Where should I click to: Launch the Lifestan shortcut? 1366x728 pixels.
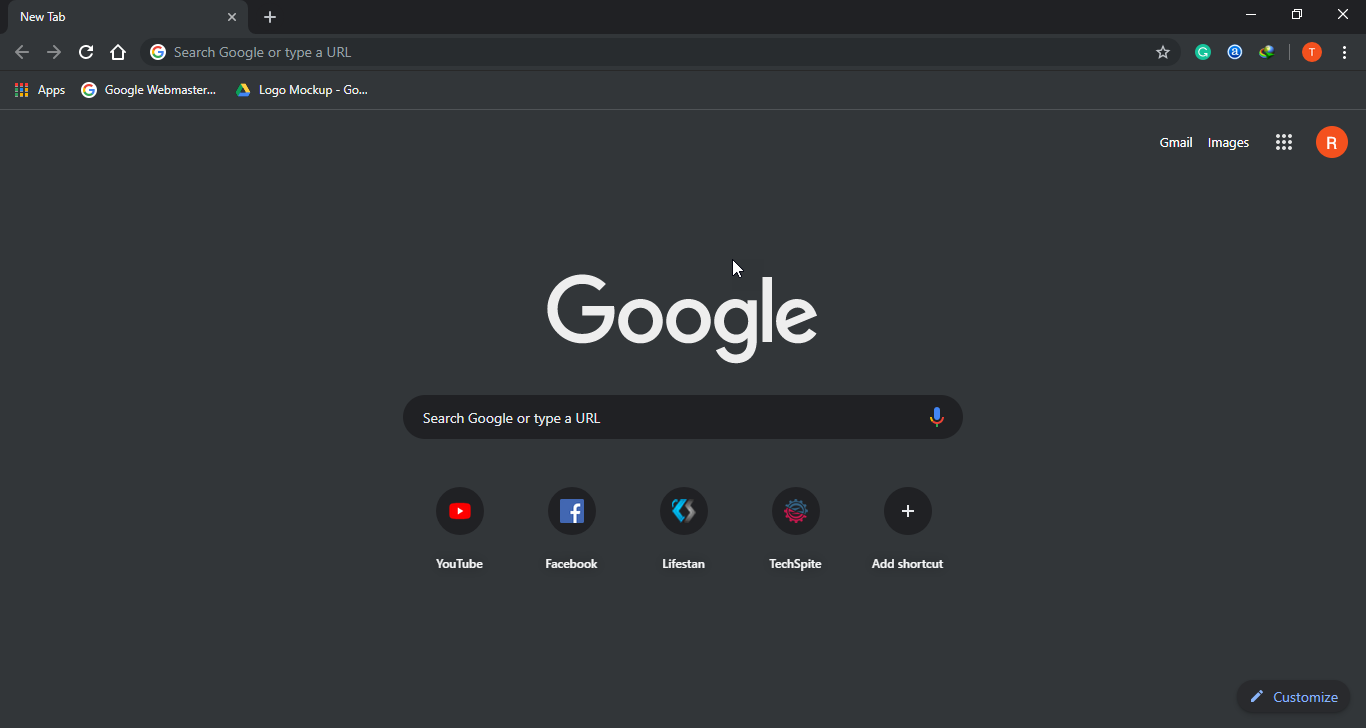click(x=683, y=512)
